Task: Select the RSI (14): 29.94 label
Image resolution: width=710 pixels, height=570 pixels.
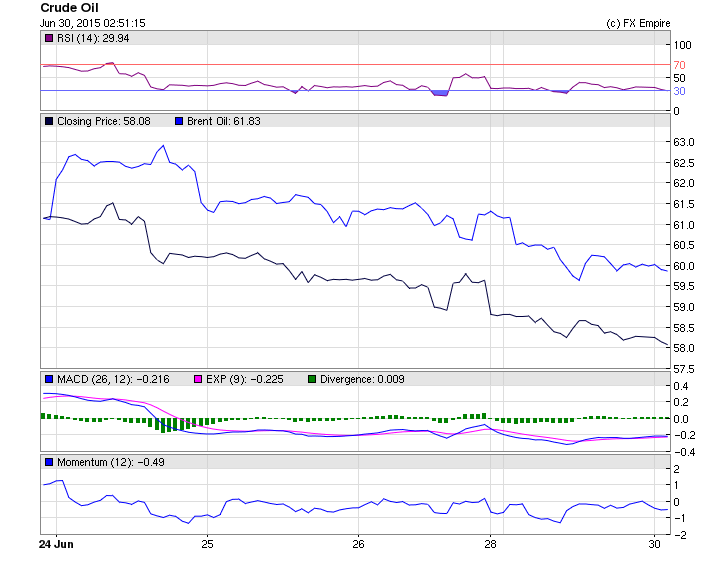Action: pyautogui.click(x=95, y=38)
